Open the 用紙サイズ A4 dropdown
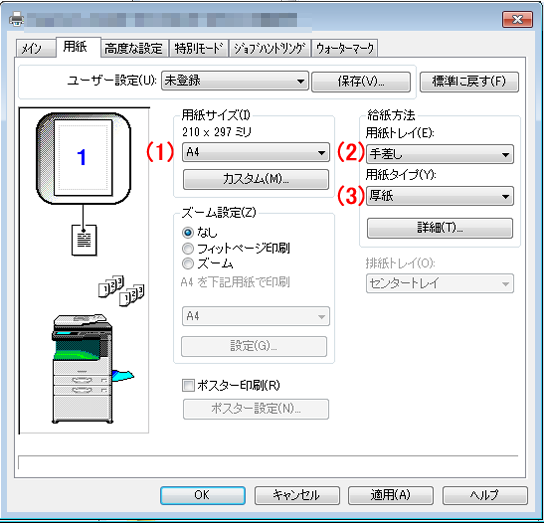The height and width of the screenshot is (523, 544). click(256, 152)
